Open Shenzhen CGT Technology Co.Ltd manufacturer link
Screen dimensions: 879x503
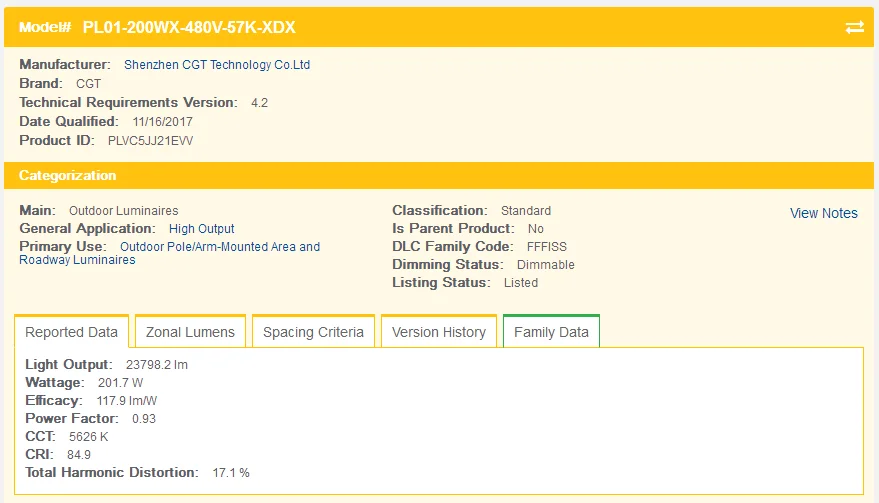click(217, 64)
